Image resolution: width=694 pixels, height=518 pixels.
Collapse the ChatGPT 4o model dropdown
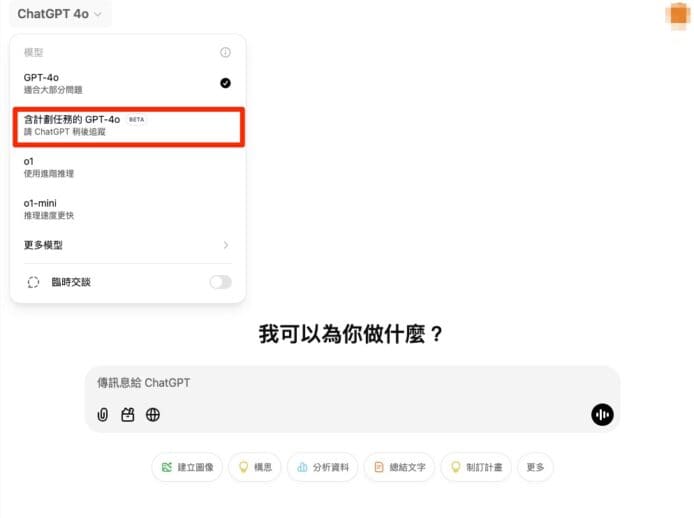[62, 14]
